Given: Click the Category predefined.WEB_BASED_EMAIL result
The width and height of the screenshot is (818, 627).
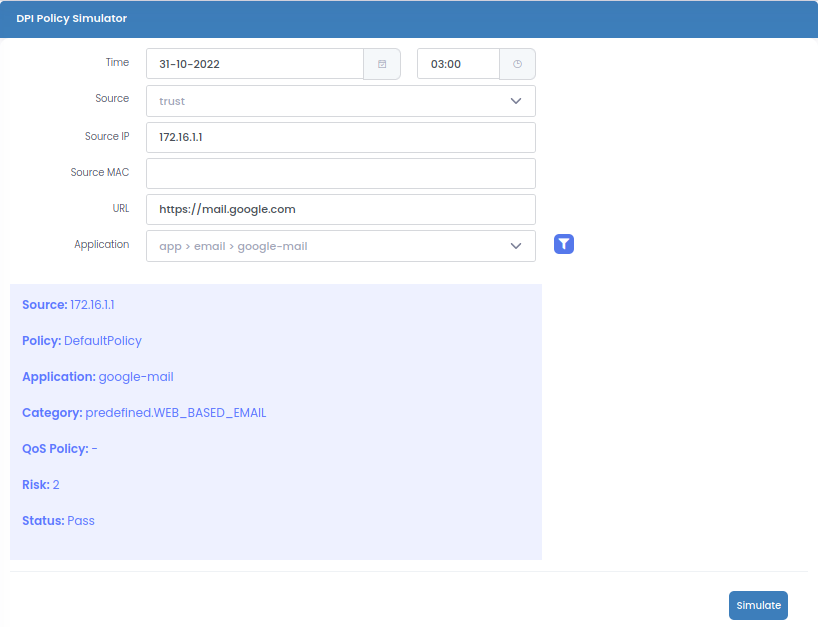Looking at the screenshot, I should pos(144,413).
